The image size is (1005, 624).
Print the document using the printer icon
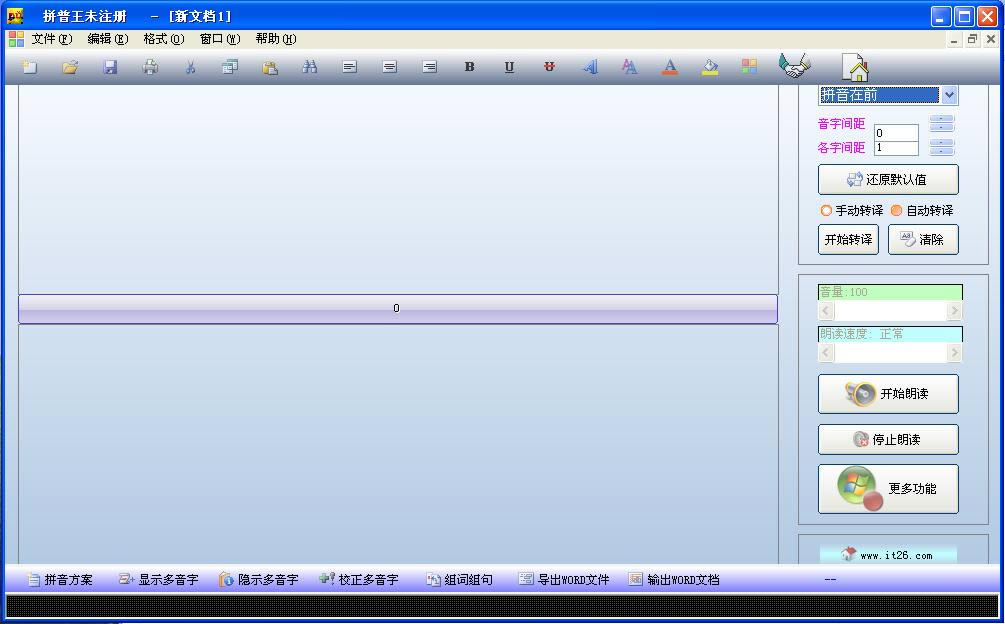[150, 67]
